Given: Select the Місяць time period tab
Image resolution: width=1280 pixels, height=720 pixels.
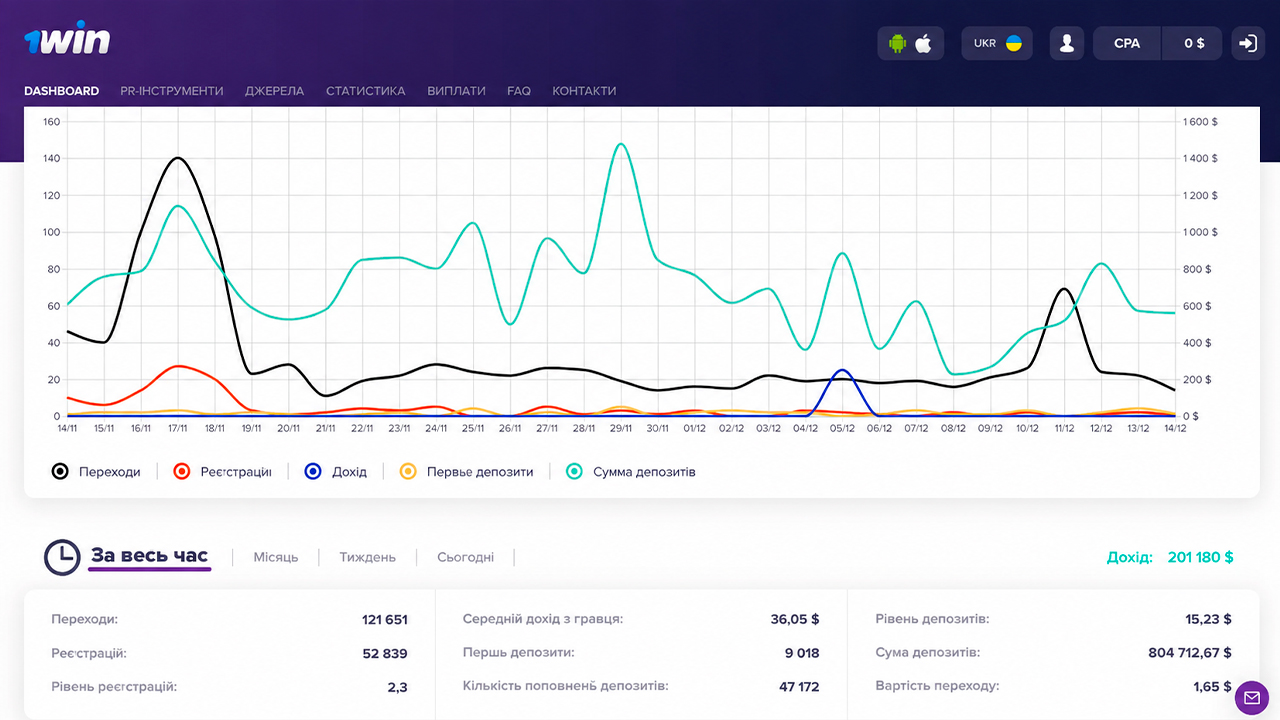Looking at the screenshot, I should (x=276, y=557).
